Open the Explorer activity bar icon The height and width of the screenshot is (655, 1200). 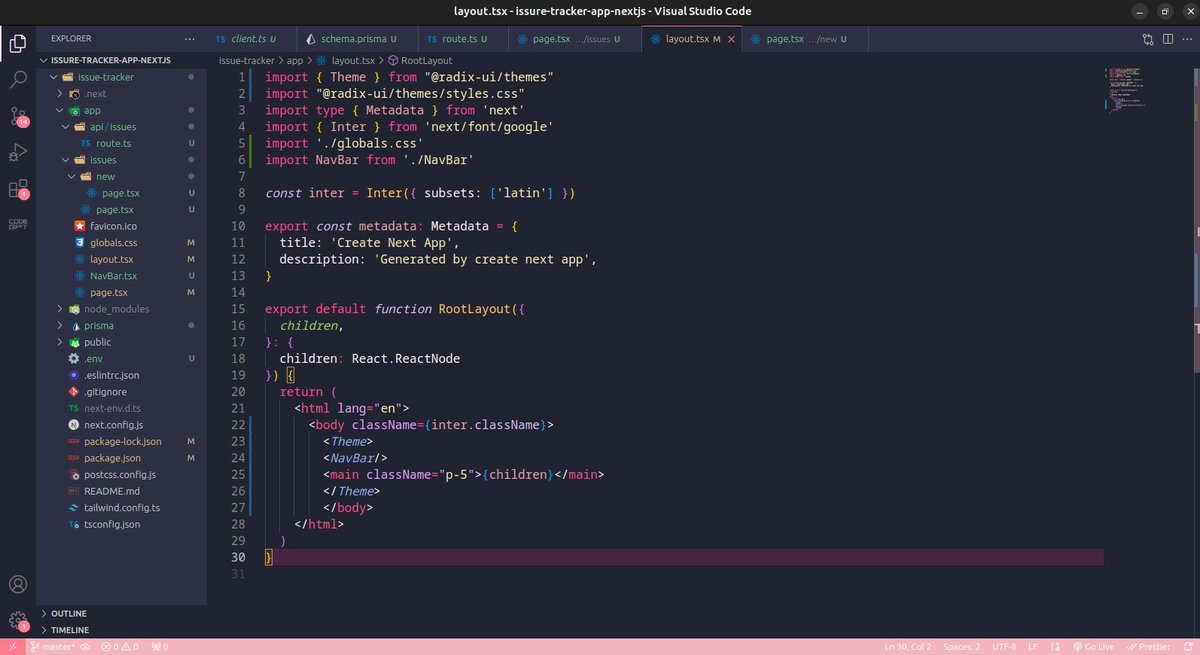18,43
